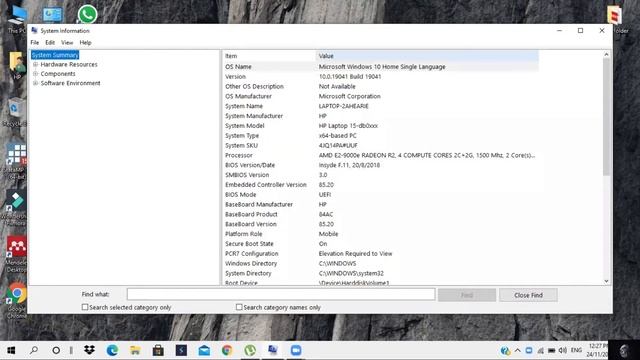
Task: Expand the Components tree node
Action: tap(36, 74)
